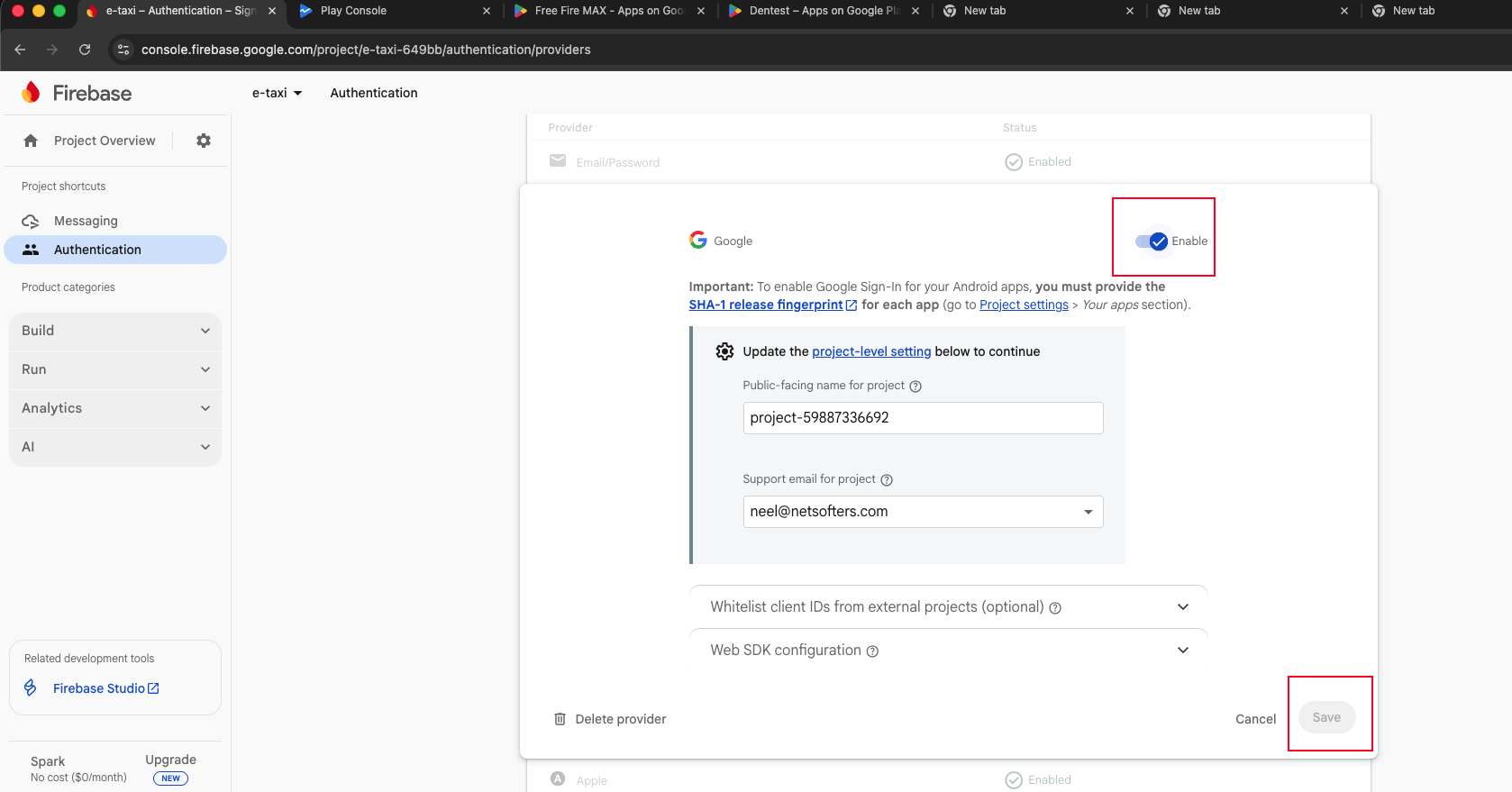Viewport: 1512px width, 792px height.
Task: Click the Authentication people icon
Action: click(x=31, y=250)
